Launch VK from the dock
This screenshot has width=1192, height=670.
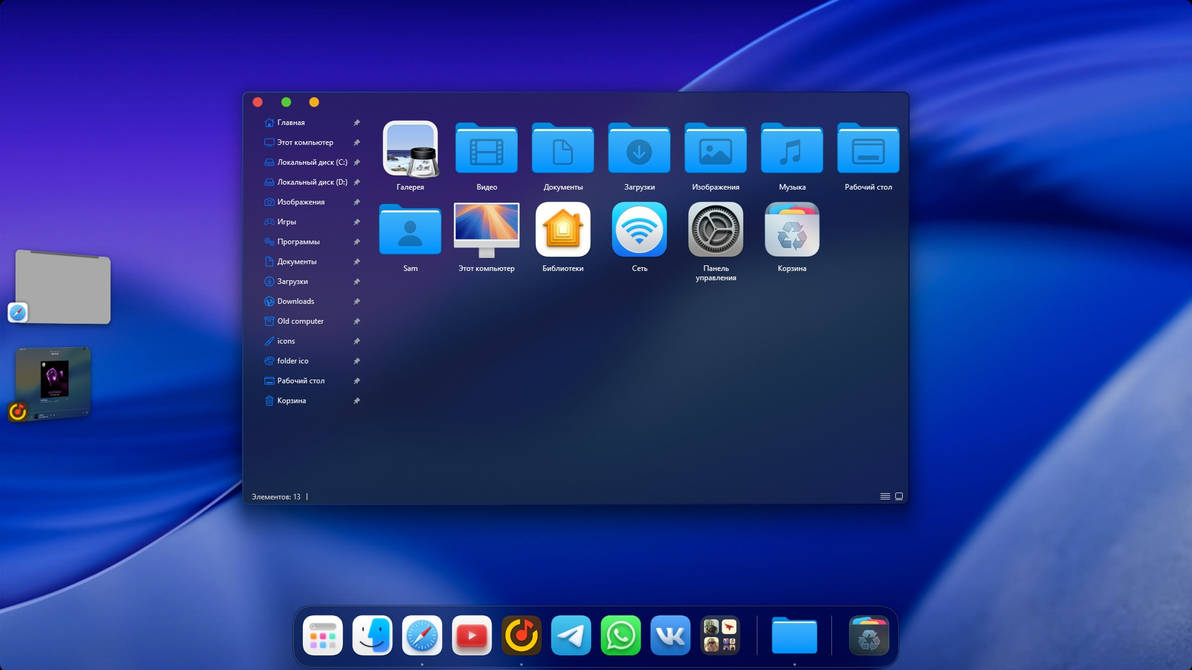coord(670,636)
